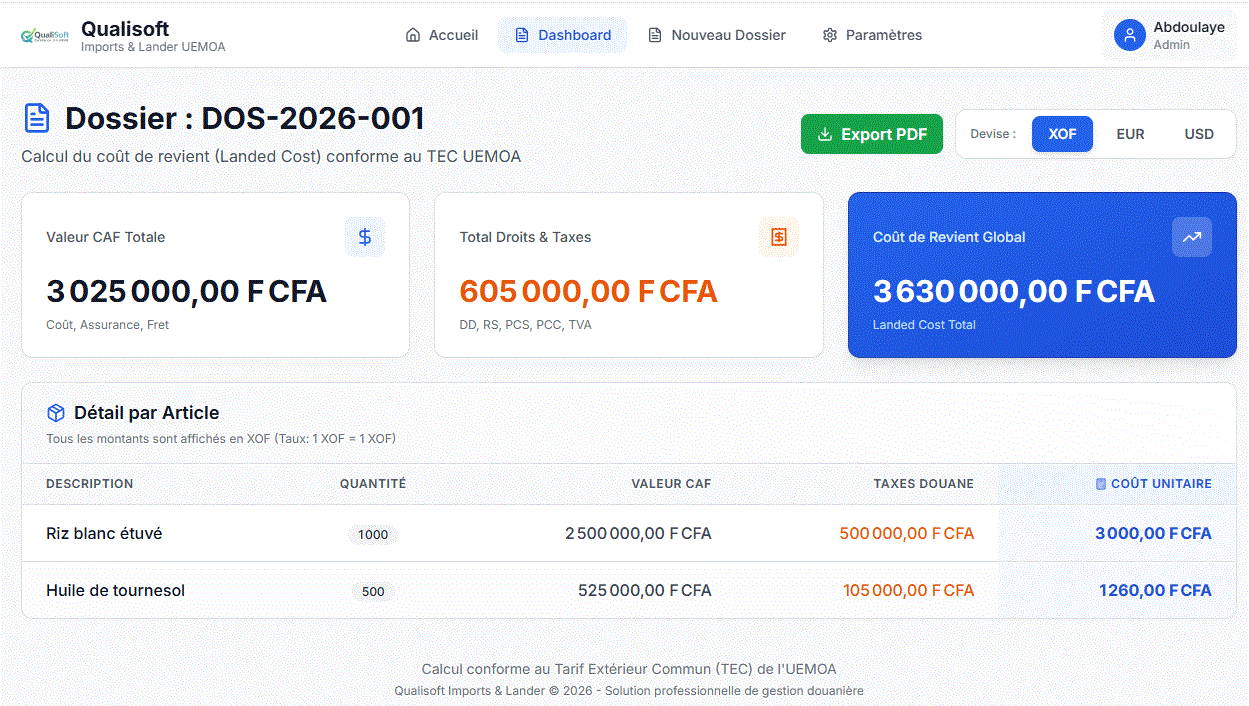
Task: Click the 500 000,00 F CFA customs tax
Action: 907,534
